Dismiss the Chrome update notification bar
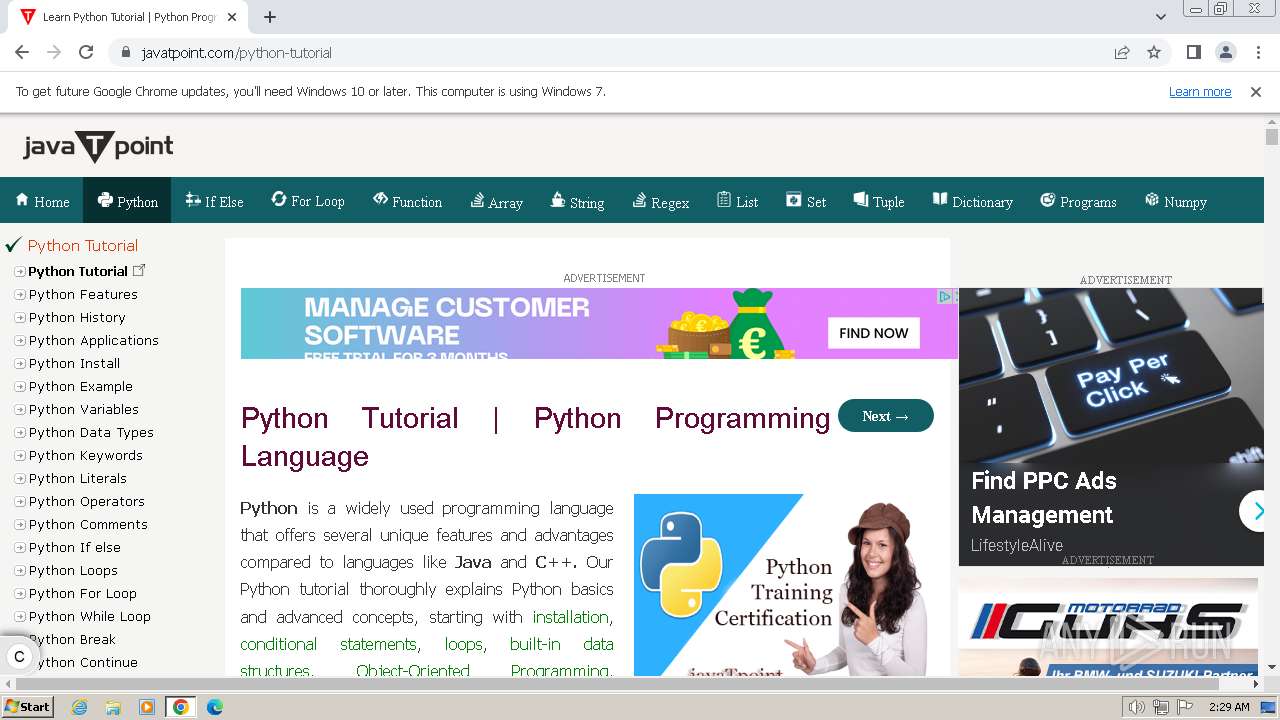This screenshot has height=720, width=1280. [1256, 91]
